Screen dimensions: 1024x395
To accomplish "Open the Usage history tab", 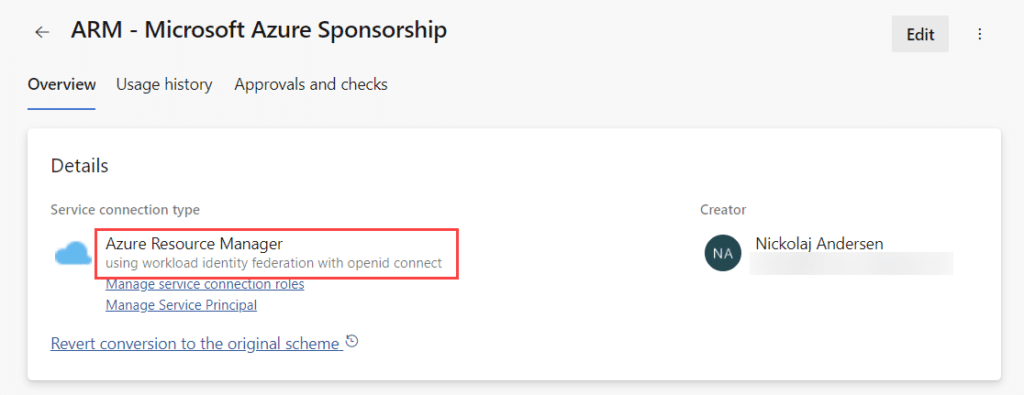I will (x=164, y=84).
